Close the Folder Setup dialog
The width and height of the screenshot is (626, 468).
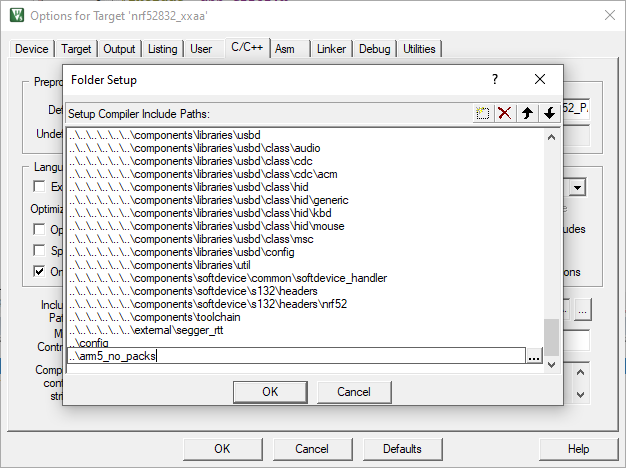(x=540, y=79)
